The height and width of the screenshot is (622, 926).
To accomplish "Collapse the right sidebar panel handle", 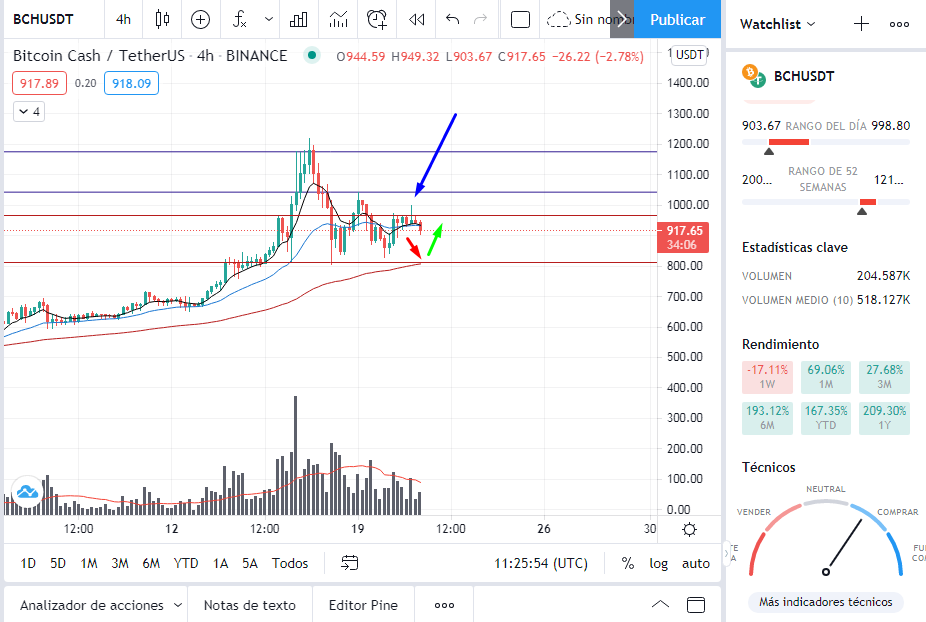I will point(726,554).
